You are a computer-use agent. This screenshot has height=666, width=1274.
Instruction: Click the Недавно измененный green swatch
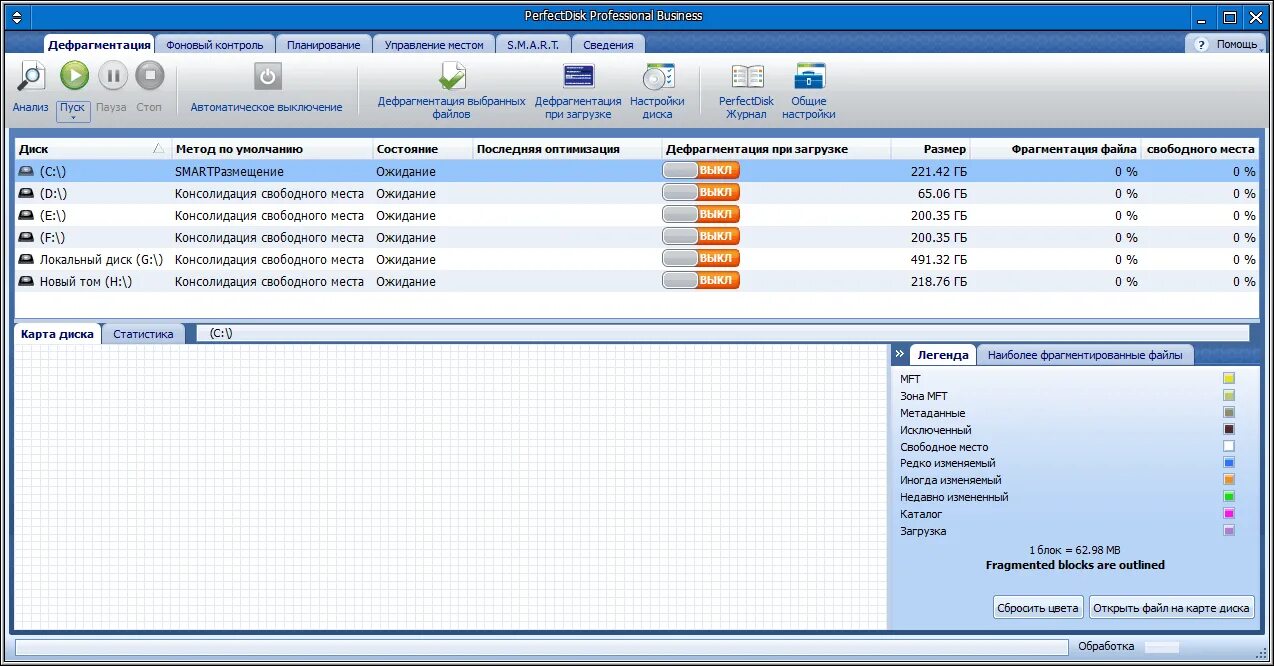tap(1229, 497)
